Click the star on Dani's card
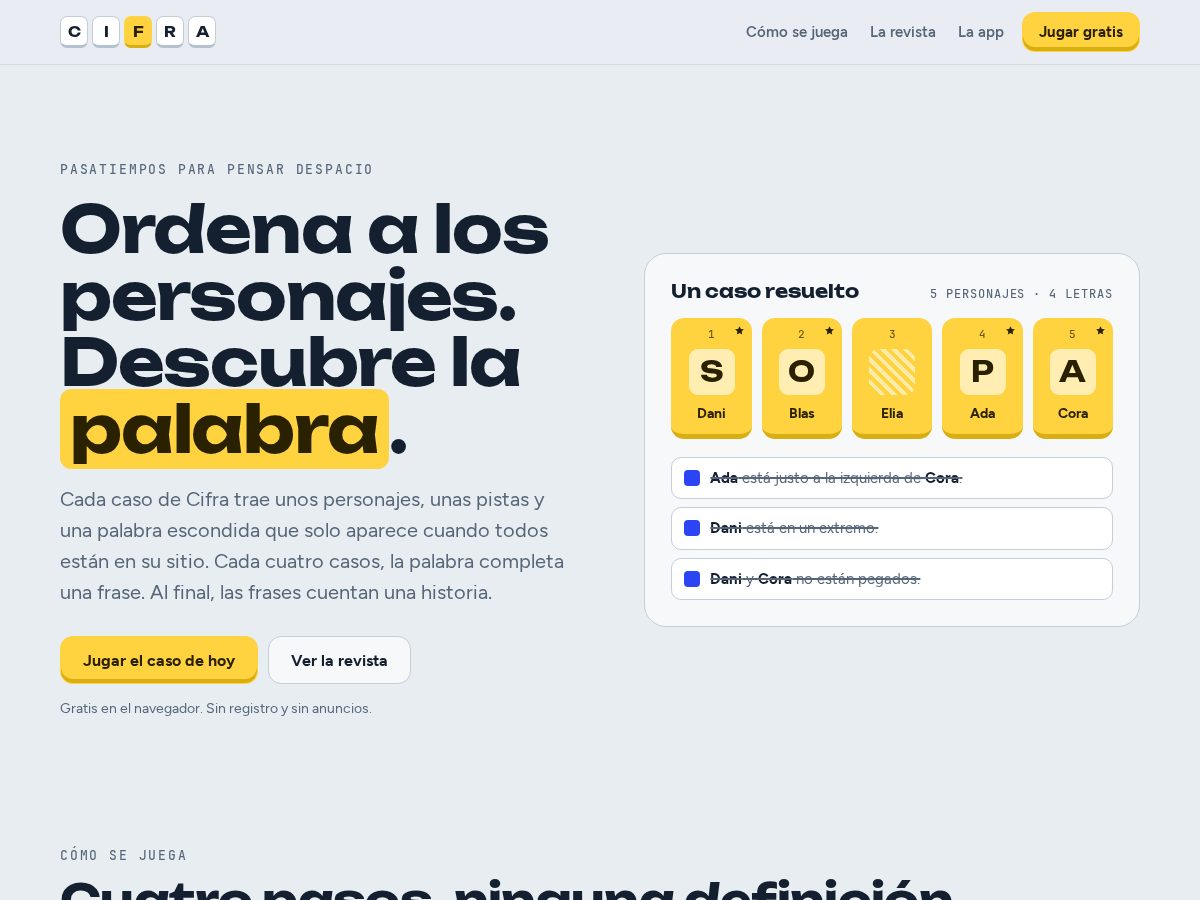This screenshot has width=1200, height=900. [739, 330]
